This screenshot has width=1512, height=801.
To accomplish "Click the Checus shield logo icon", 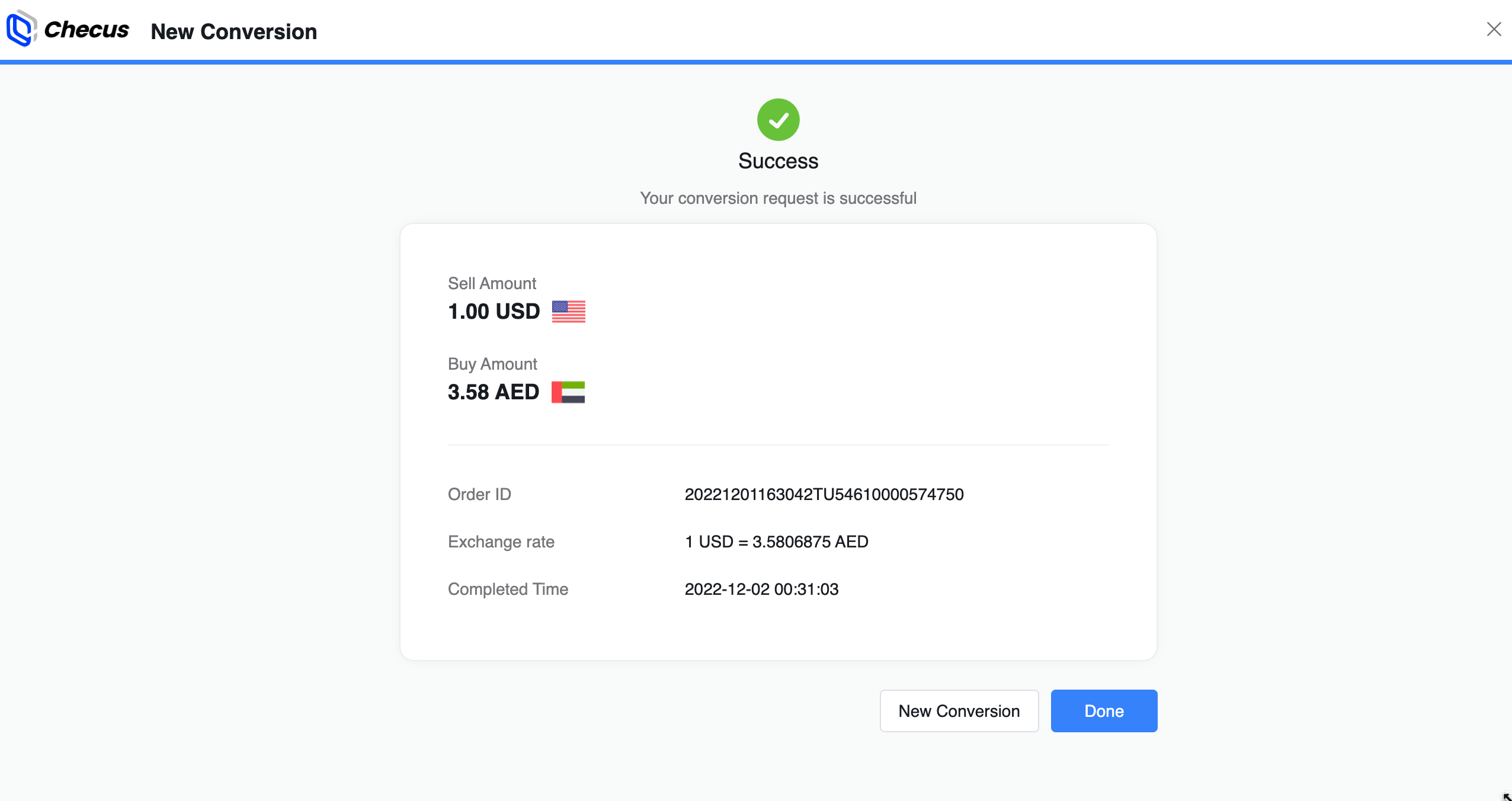I will point(21,28).
